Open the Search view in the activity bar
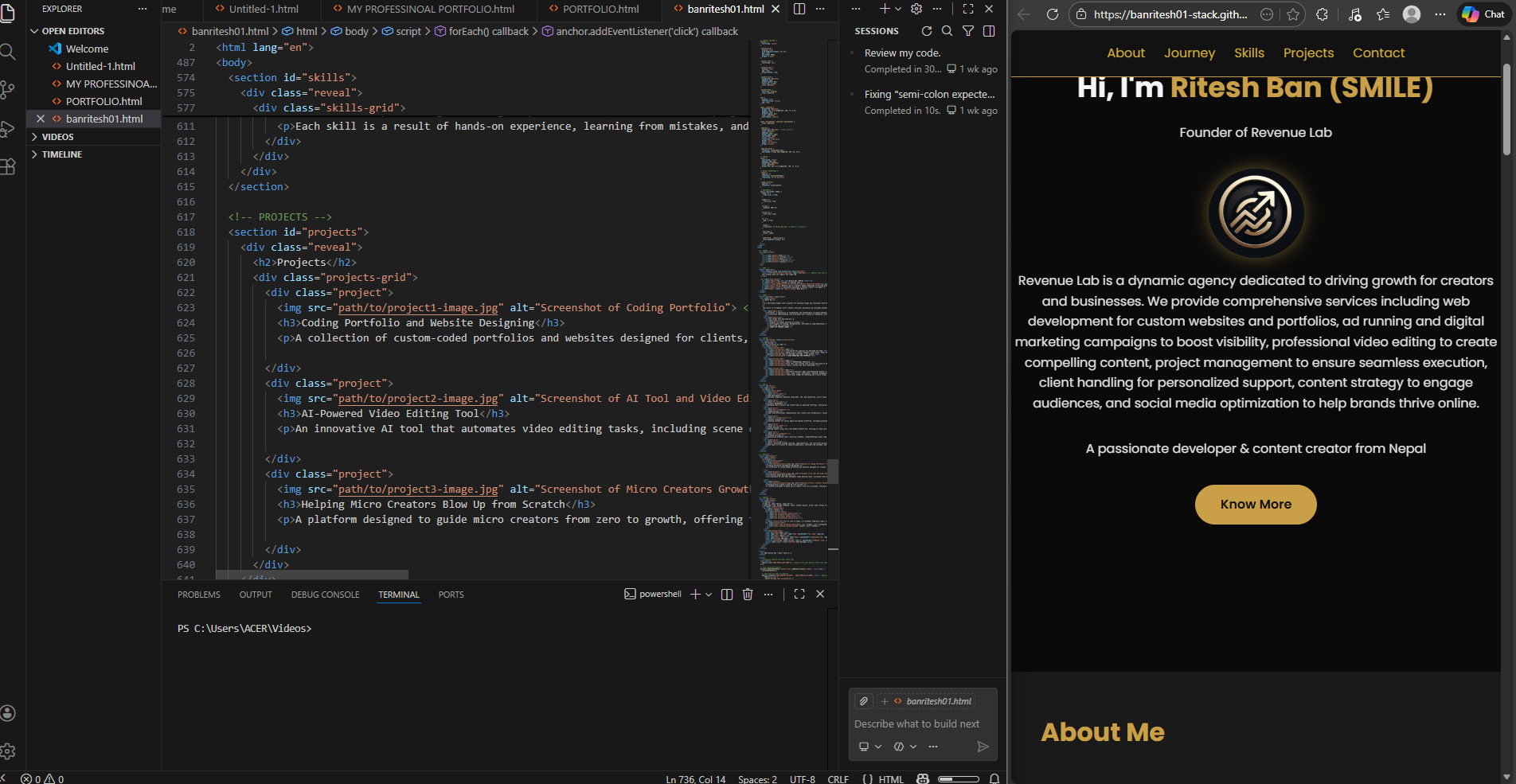The width and height of the screenshot is (1516, 784). [9, 51]
